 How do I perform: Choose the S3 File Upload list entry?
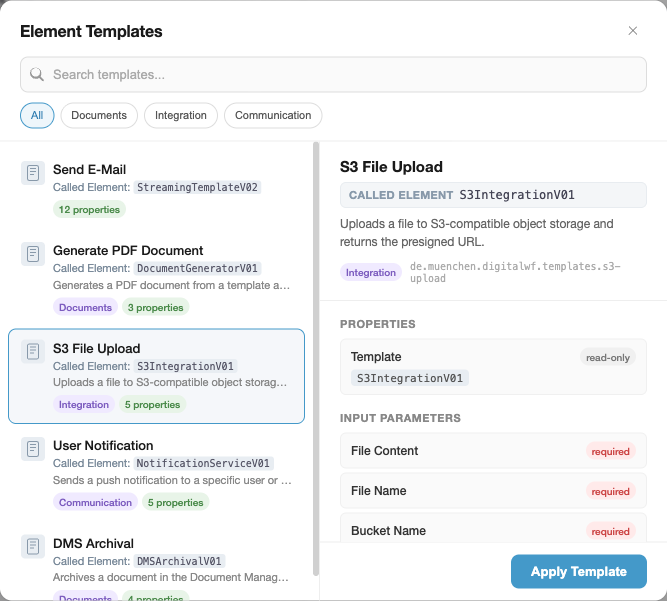[157, 376]
